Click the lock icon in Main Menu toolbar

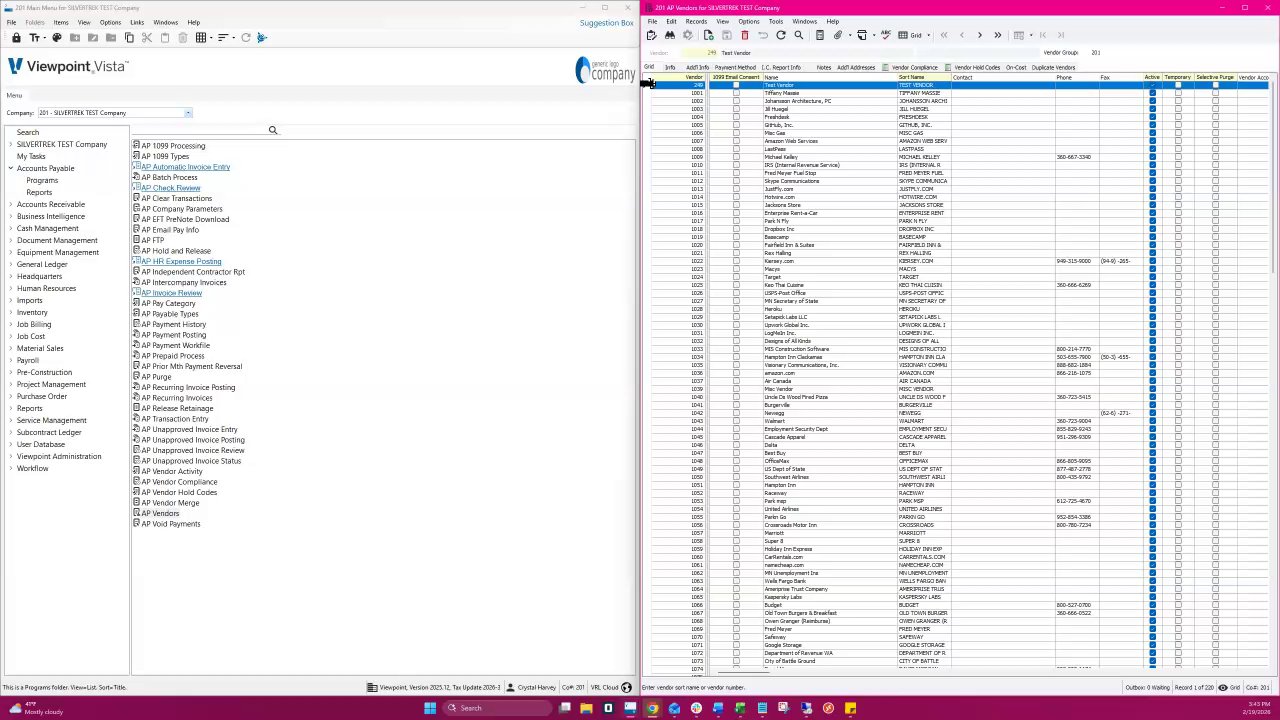tap(16, 38)
